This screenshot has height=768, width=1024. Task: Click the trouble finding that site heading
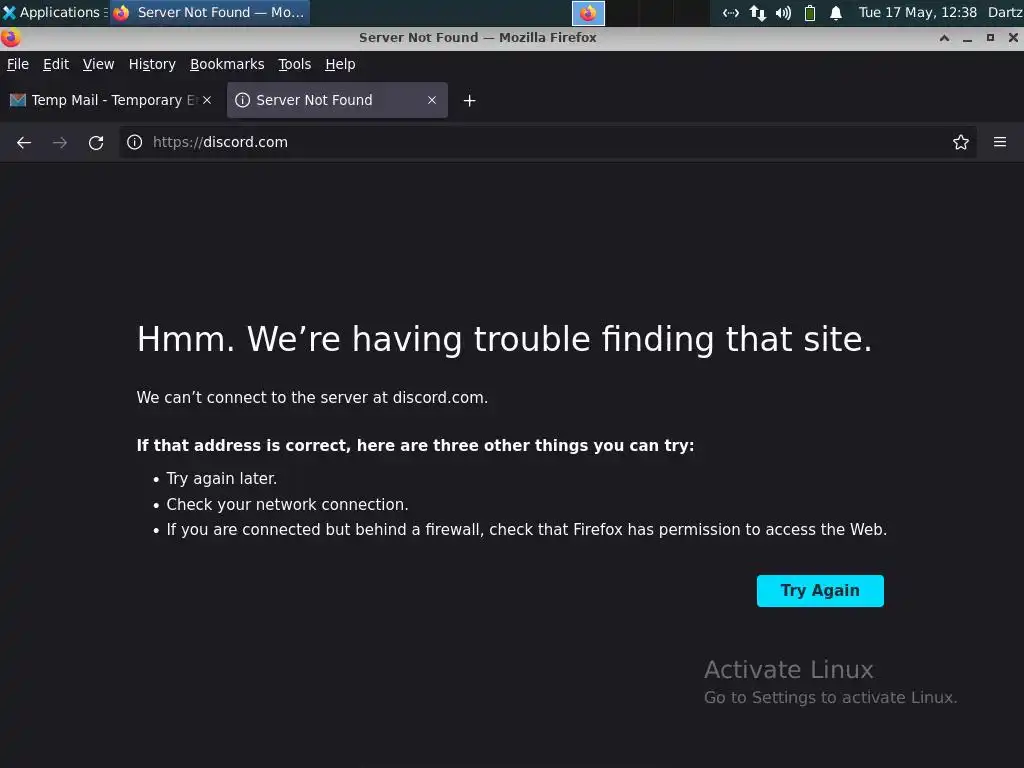click(x=504, y=340)
